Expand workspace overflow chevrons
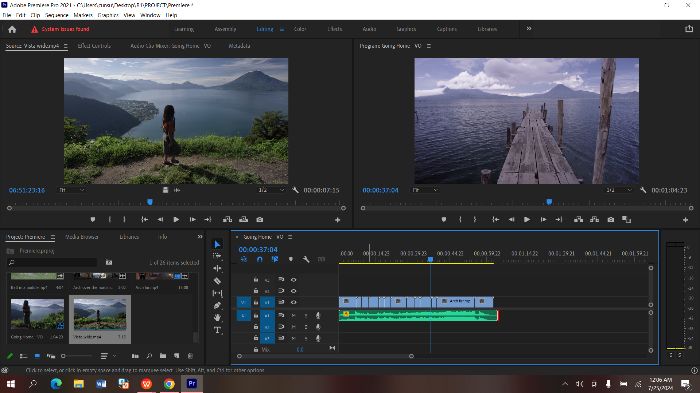700x393 pixels. 529,29
